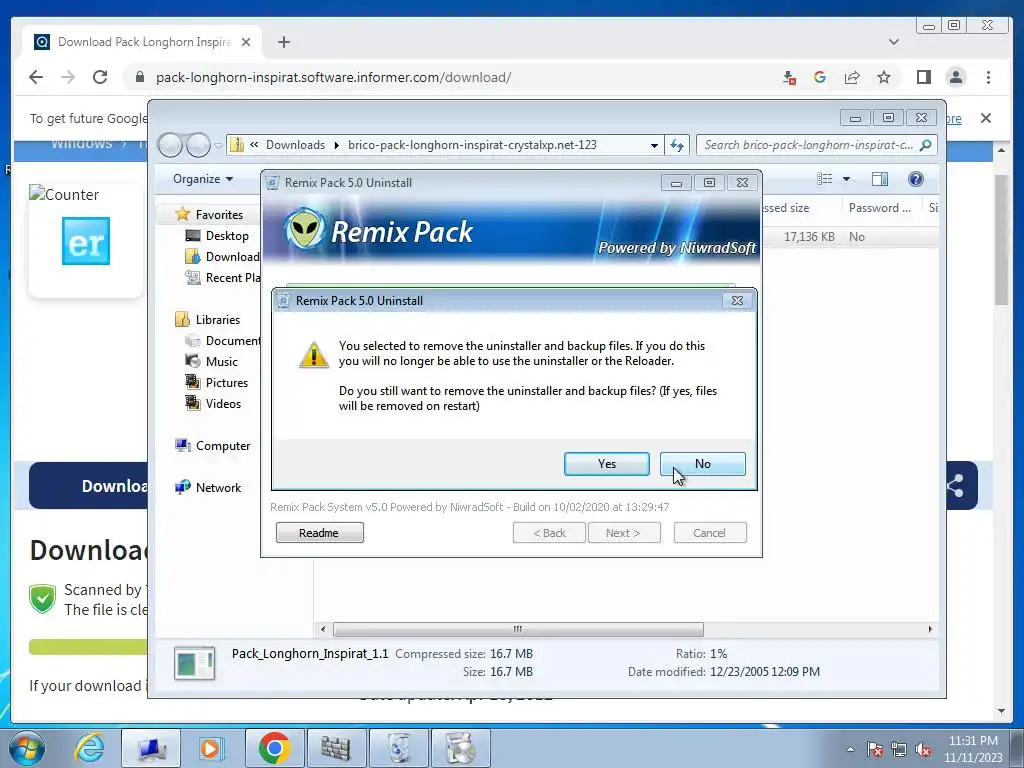This screenshot has height=768, width=1024.
Task: Expand Chrome tab search chevron
Action: tap(893, 42)
